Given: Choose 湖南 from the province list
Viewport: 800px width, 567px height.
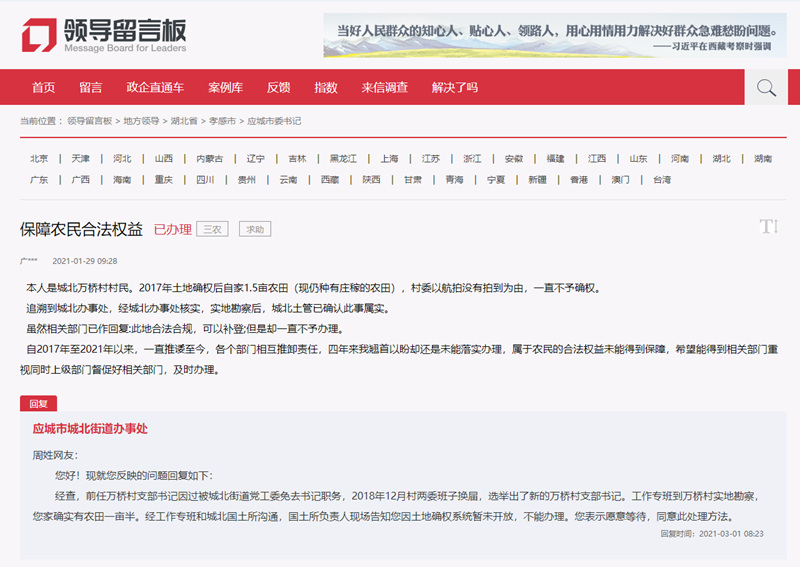Looking at the screenshot, I should [x=763, y=158].
